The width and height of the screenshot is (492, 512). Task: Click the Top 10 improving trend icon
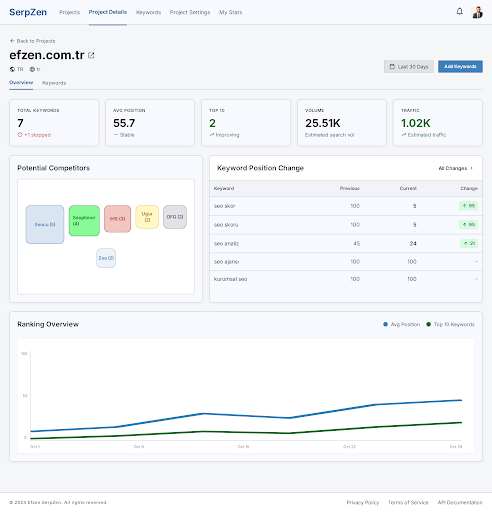click(212, 135)
